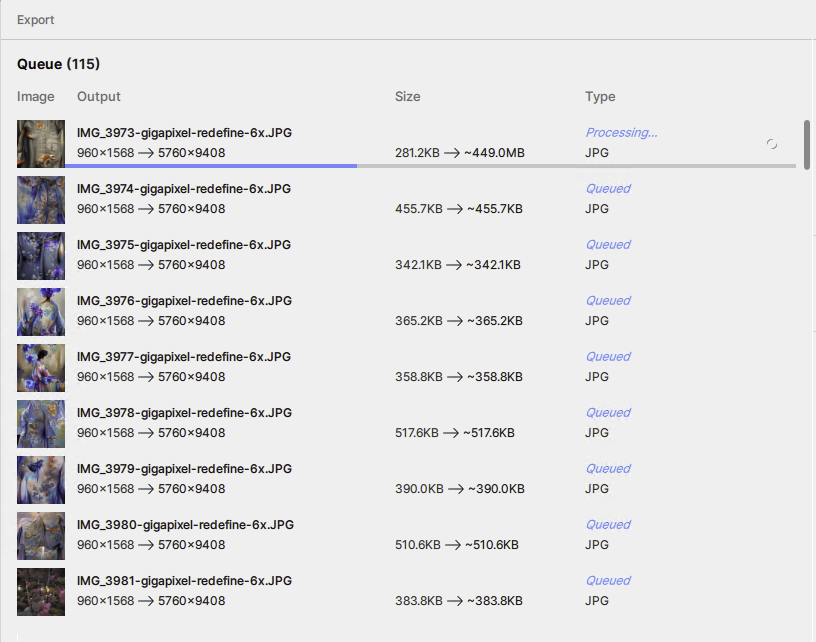This screenshot has width=816, height=642.
Task: Click the Queued status of IMG_3977
Action: 608,356
